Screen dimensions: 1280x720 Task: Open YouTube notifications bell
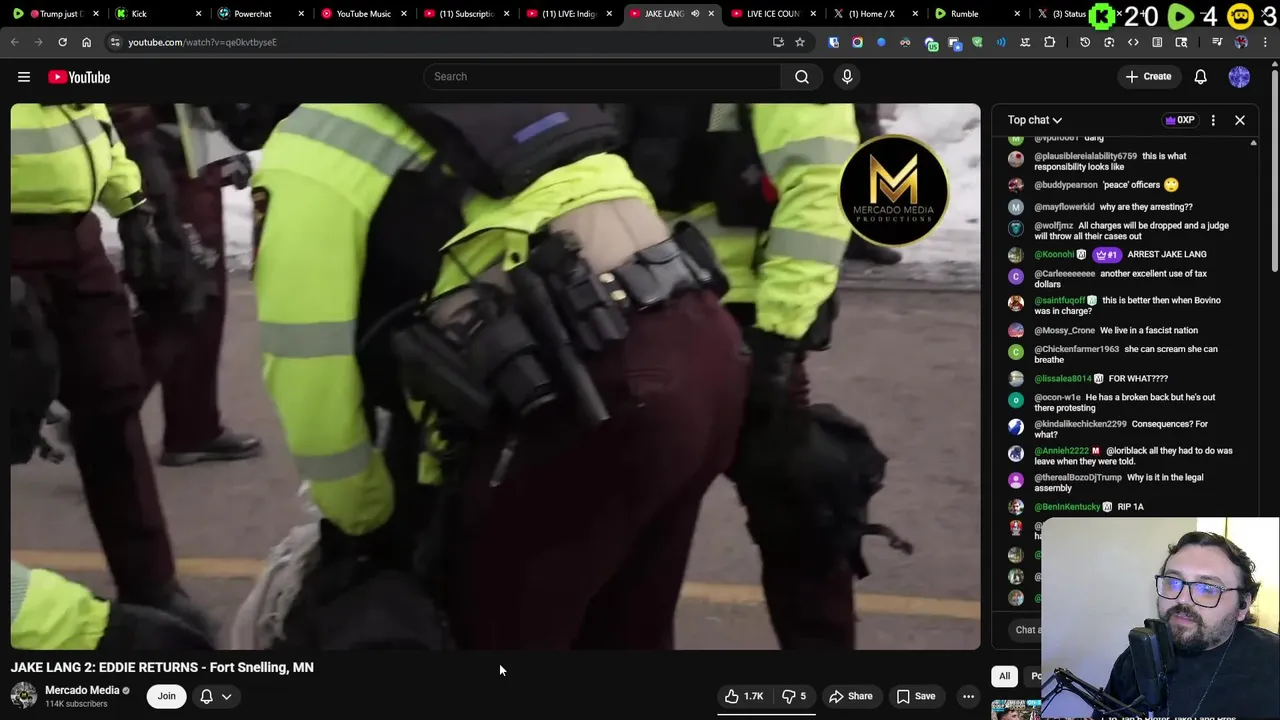(1201, 77)
